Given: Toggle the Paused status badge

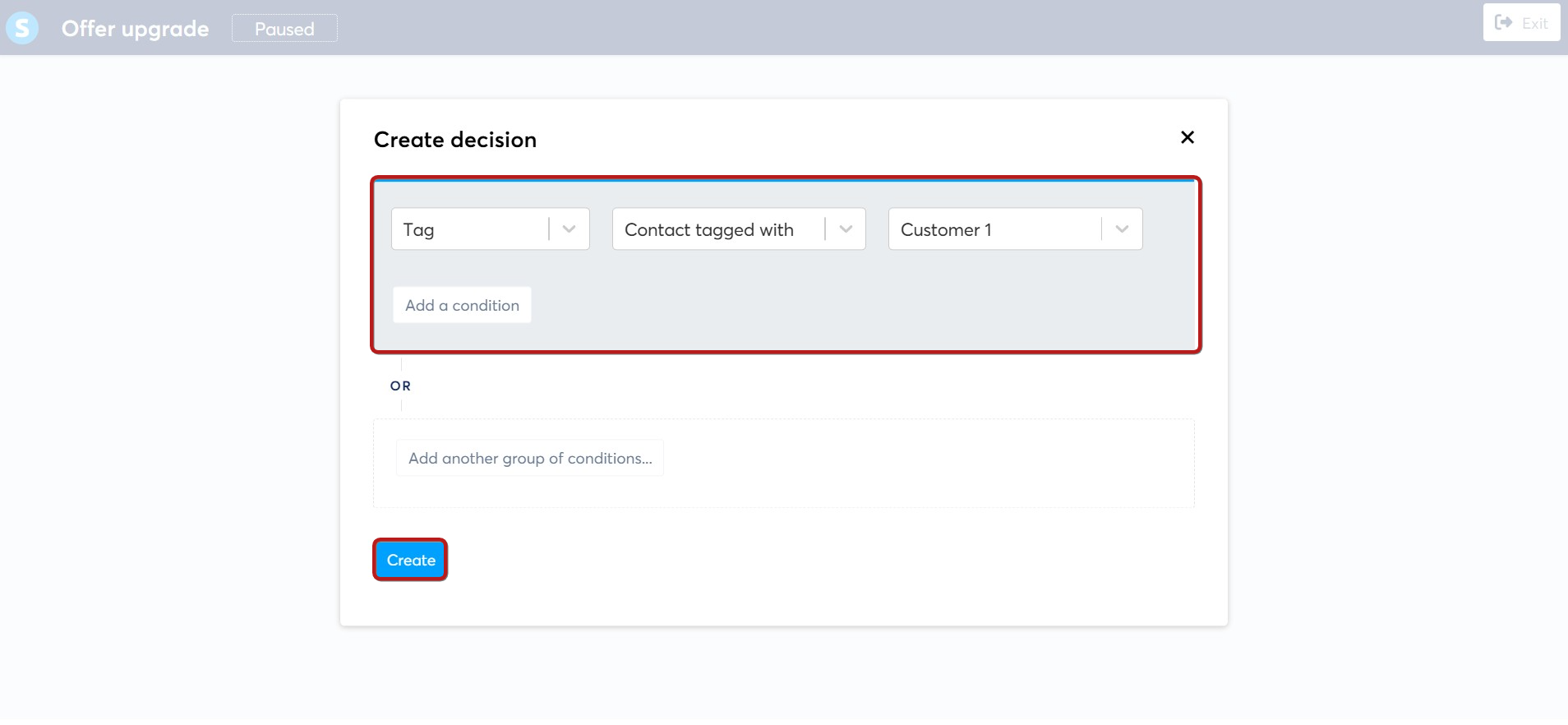Looking at the screenshot, I should click(x=284, y=29).
